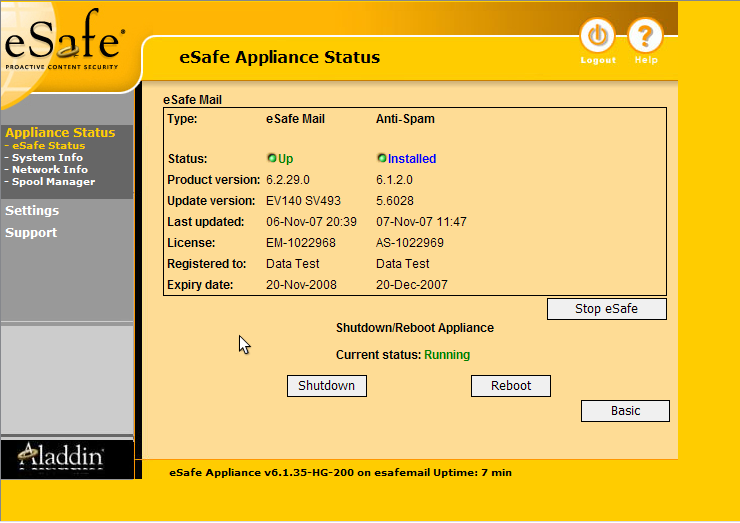
Task: Click the Registered to row label
Action: click(x=206, y=263)
